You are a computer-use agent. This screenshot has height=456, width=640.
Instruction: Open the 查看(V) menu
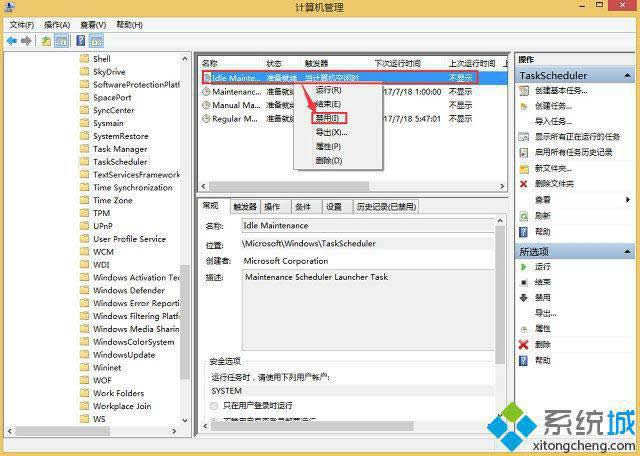[93, 25]
